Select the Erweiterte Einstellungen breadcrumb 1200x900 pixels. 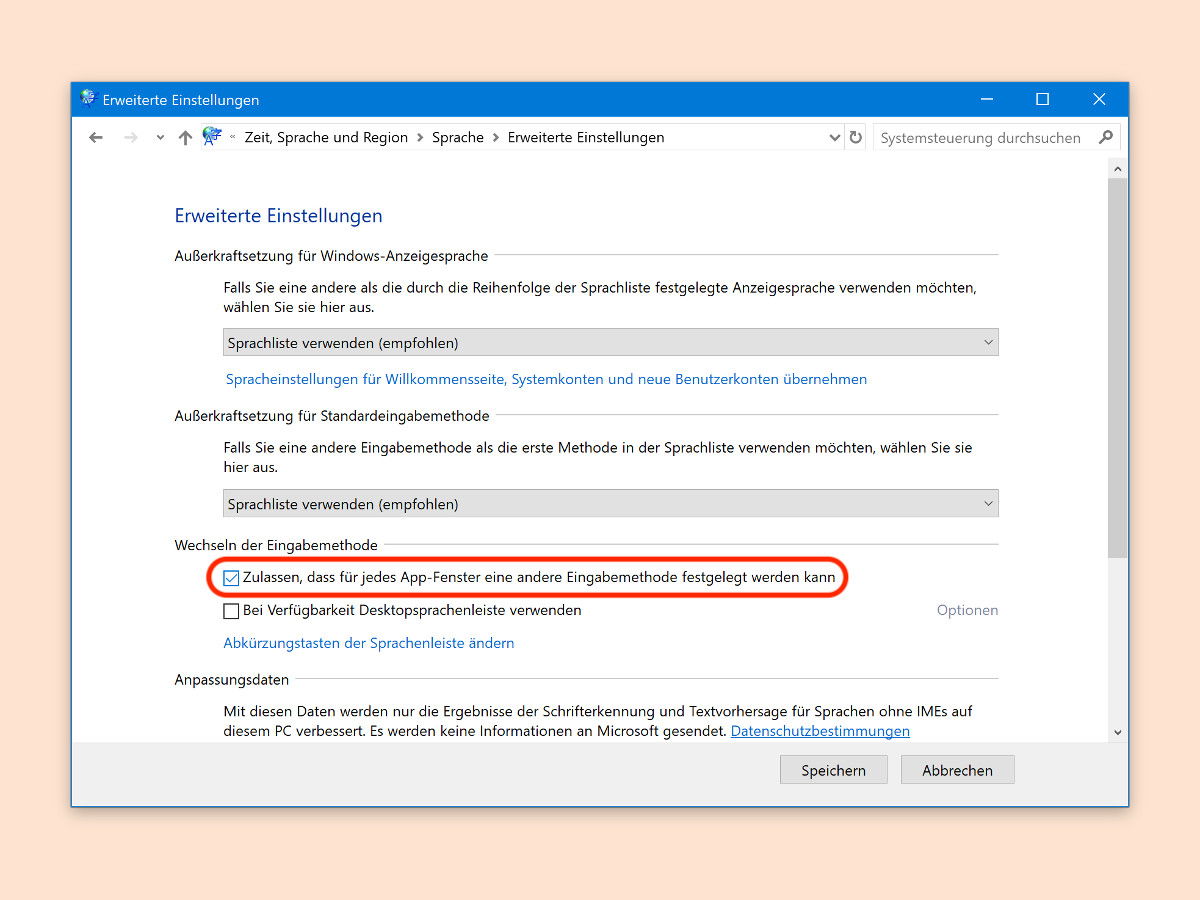tap(586, 138)
